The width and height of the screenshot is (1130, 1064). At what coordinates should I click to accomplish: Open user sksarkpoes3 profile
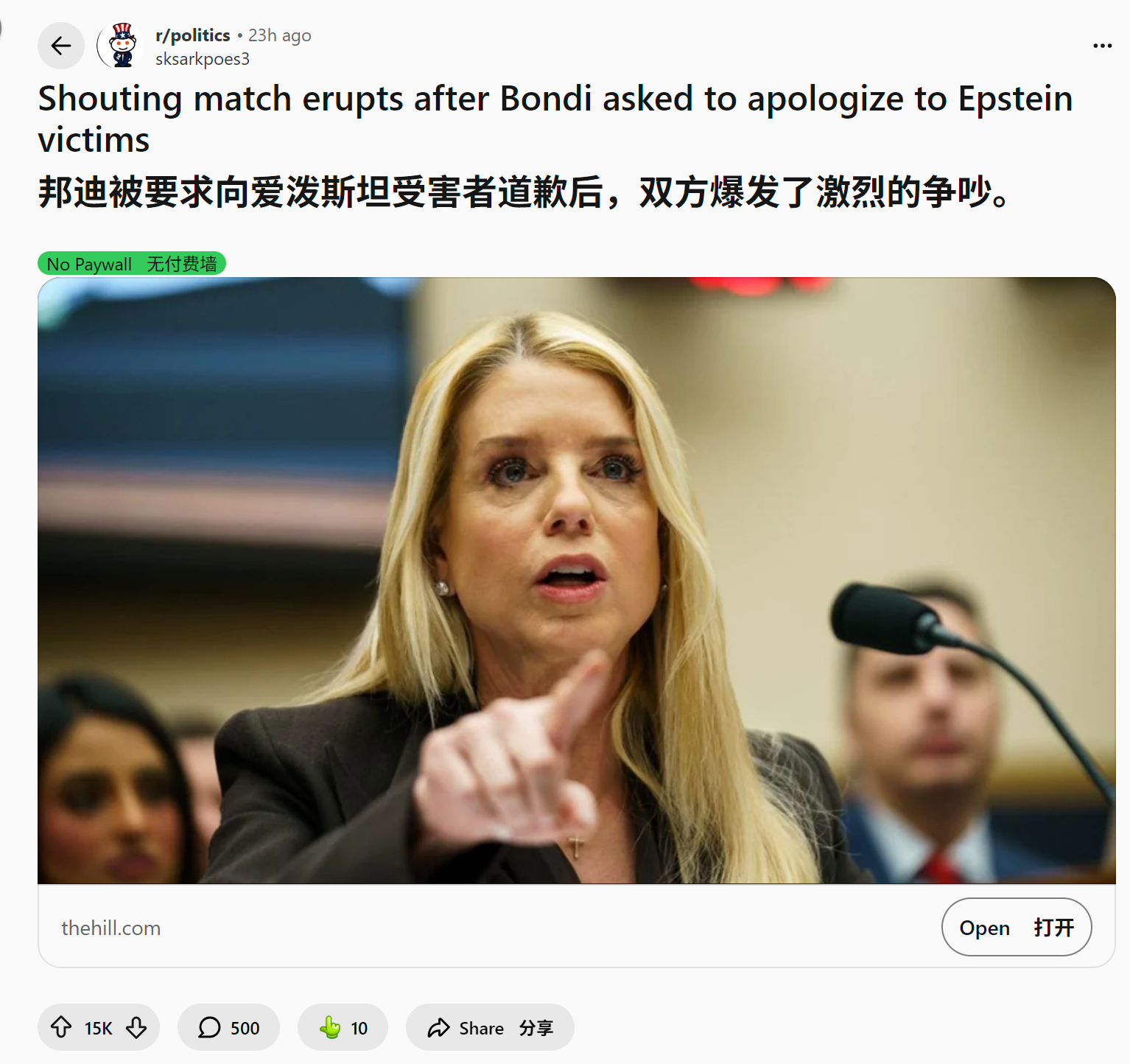pyautogui.click(x=203, y=59)
